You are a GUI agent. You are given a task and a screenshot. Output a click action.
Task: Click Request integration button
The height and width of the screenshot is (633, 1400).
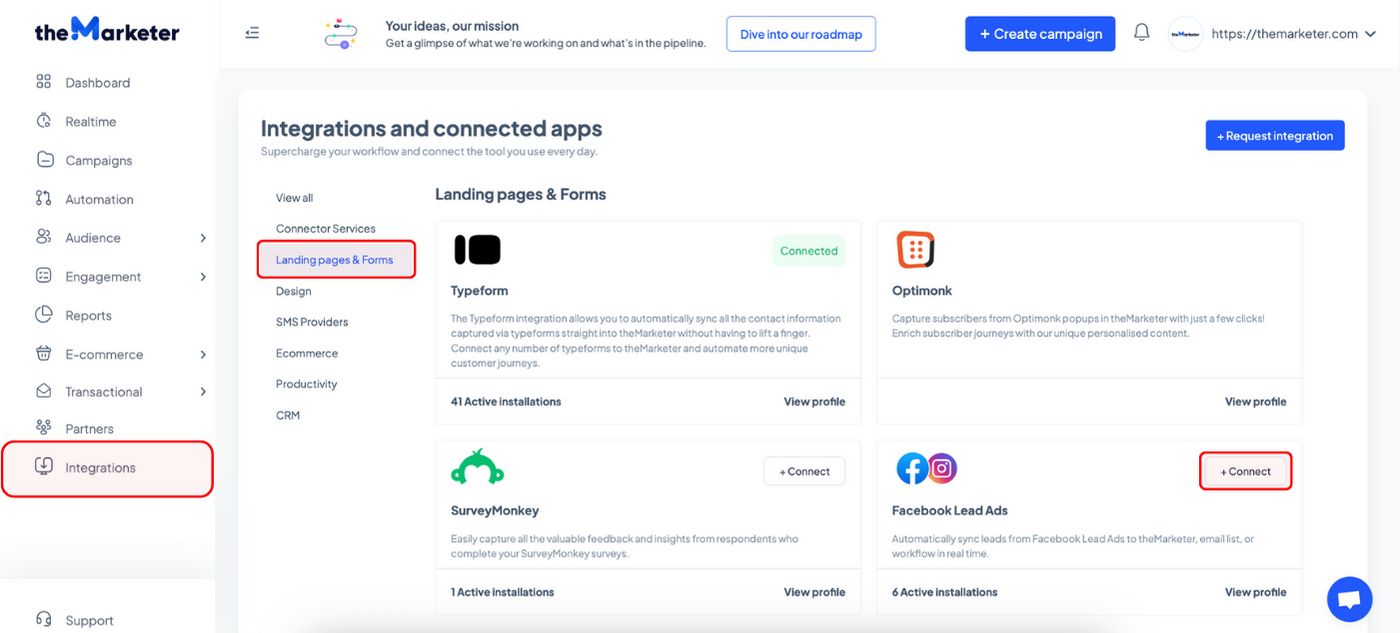1275,136
